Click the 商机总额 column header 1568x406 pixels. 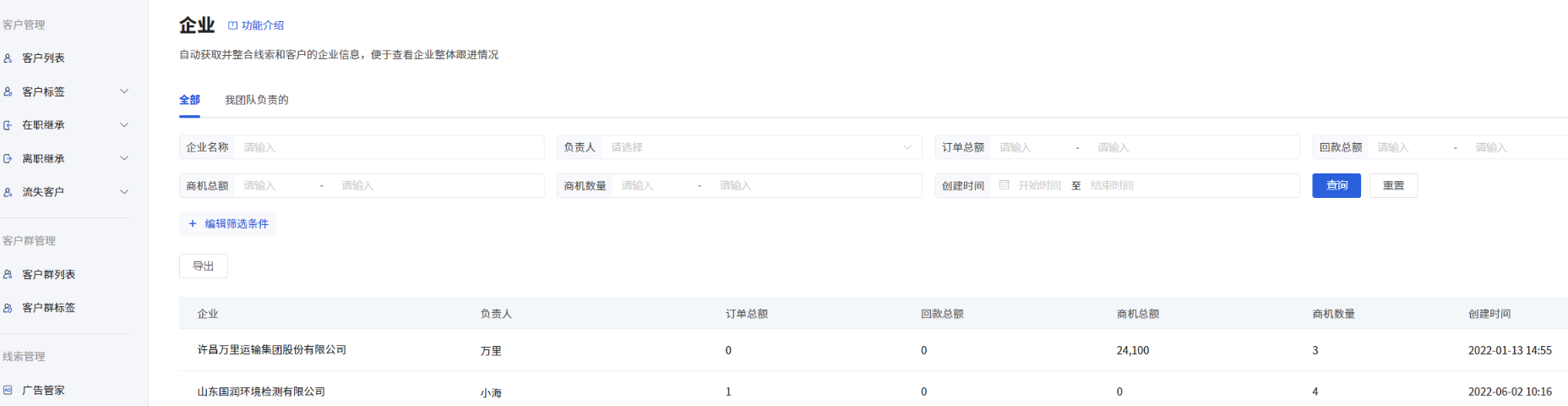[x=1138, y=314]
